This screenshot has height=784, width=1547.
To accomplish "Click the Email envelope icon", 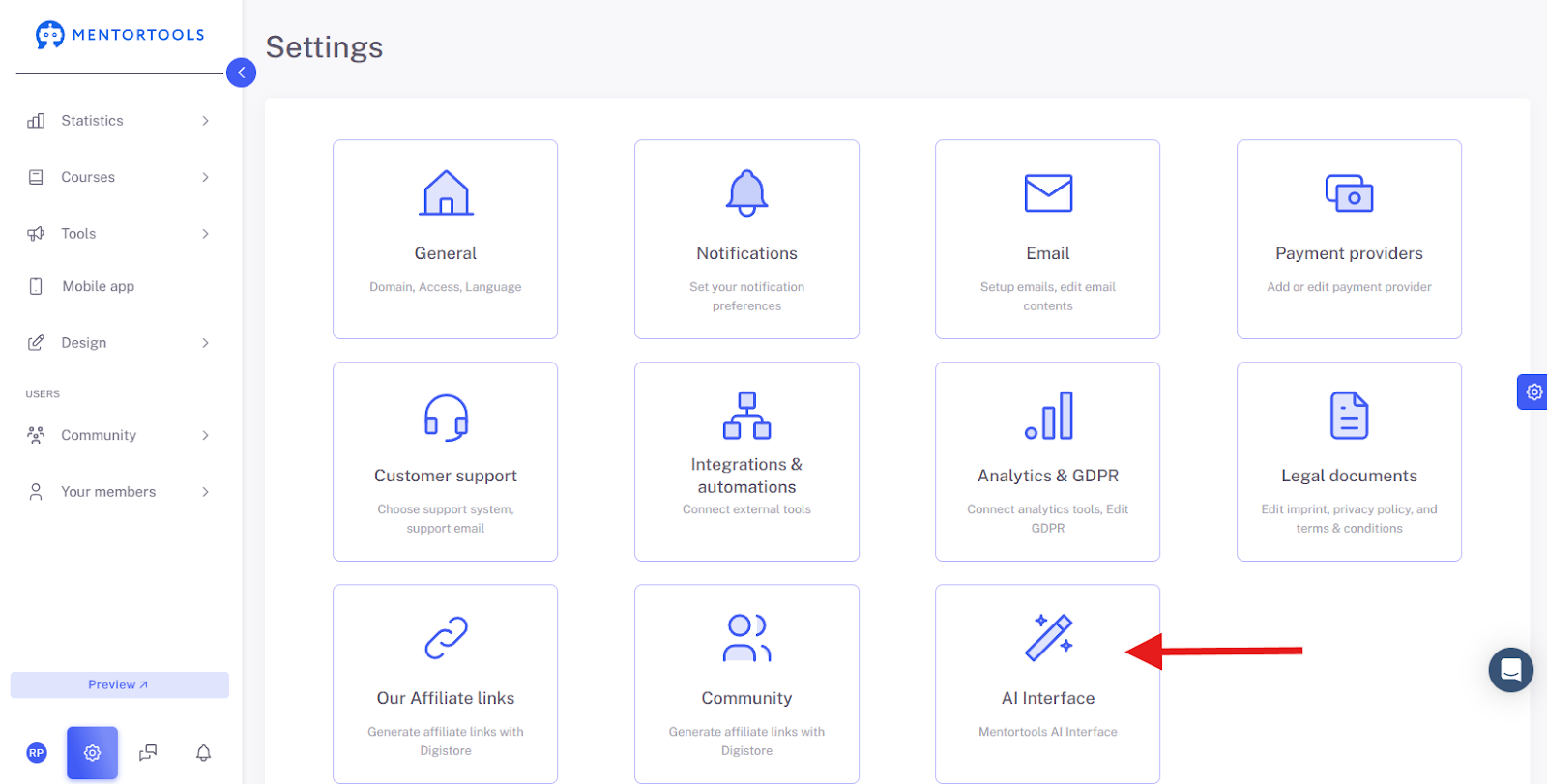I will 1048,193.
